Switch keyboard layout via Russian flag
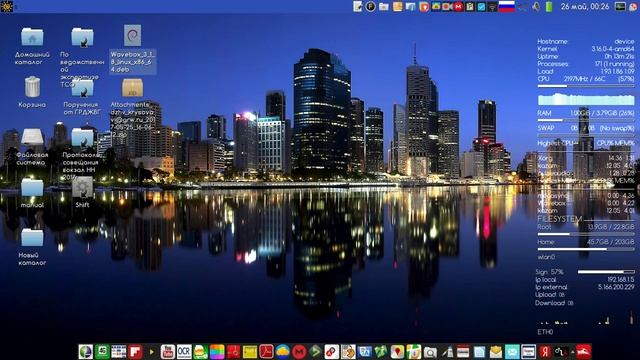Screen dimensions: 640x360 pyautogui.click(x=507, y=6)
